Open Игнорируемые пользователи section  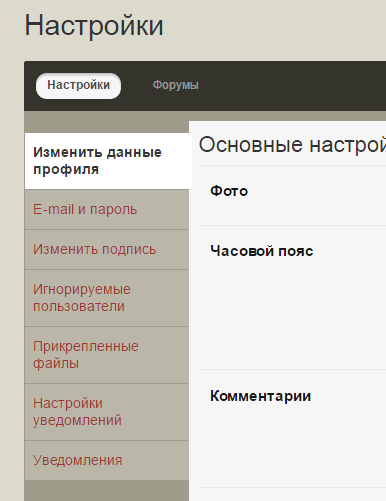107,298
